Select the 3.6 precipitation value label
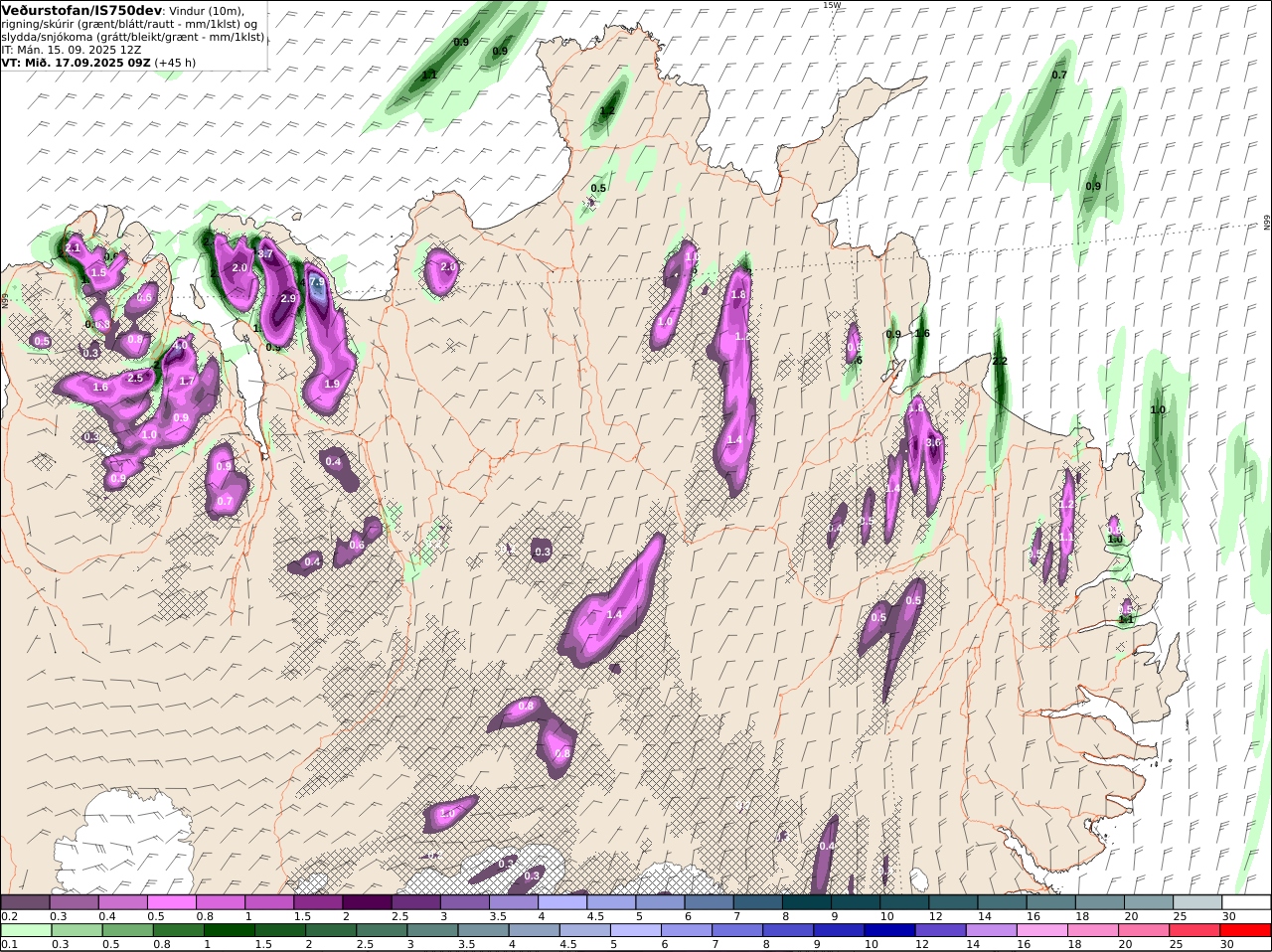This screenshot has height=952, width=1272. (933, 442)
